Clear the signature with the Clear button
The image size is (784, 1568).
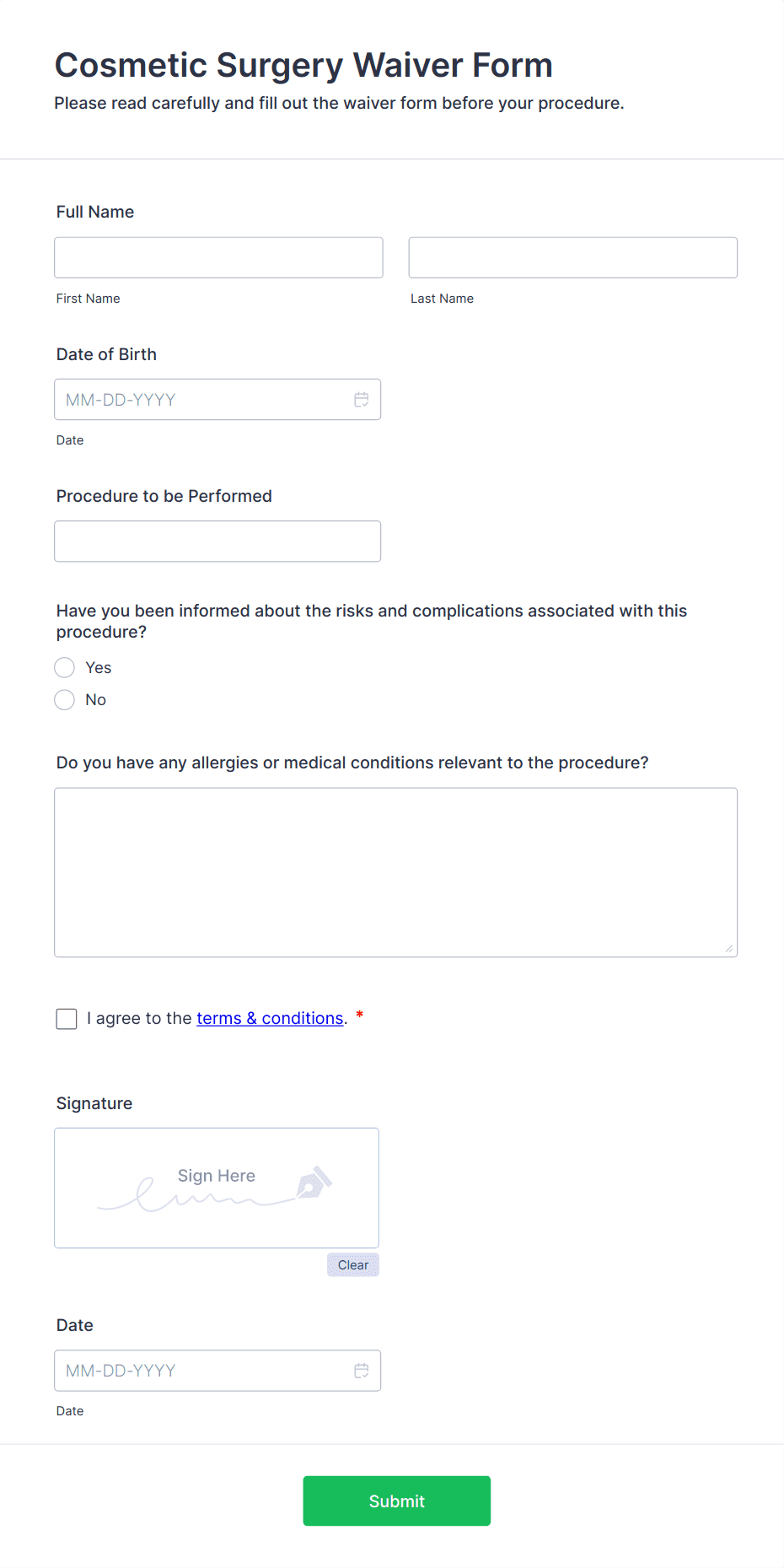click(352, 1265)
